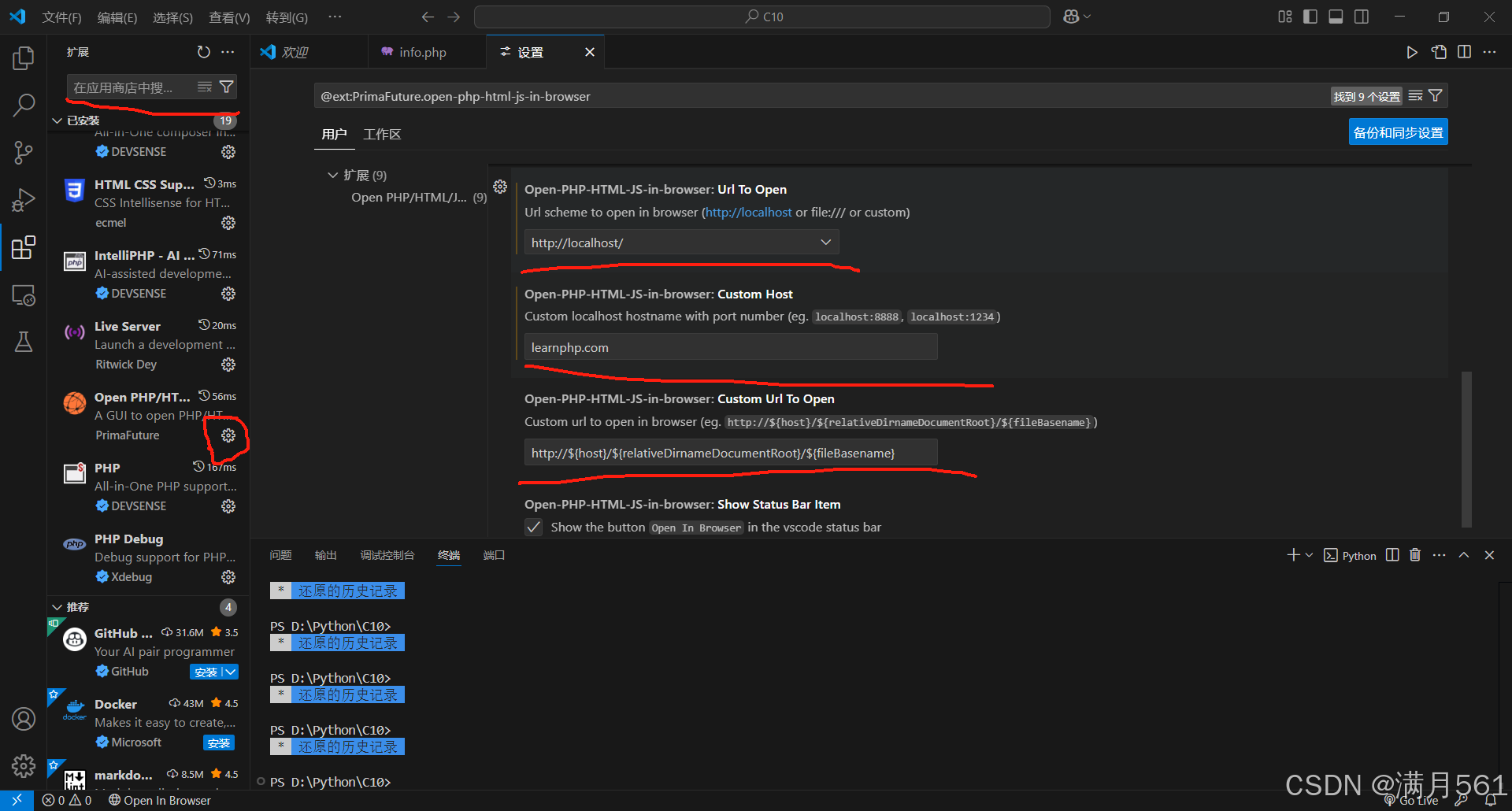Open new terminal profile dropdown arrow

pyautogui.click(x=1309, y=555)
